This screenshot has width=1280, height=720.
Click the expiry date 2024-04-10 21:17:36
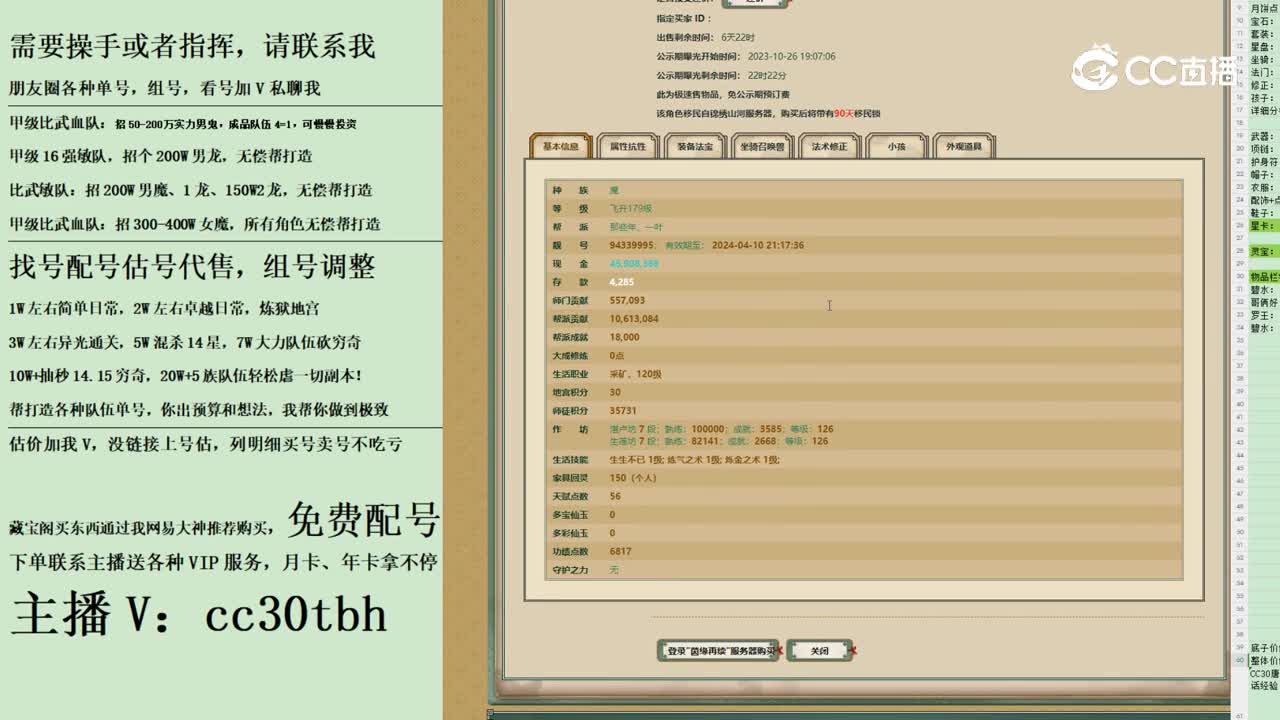coord(758,245)
